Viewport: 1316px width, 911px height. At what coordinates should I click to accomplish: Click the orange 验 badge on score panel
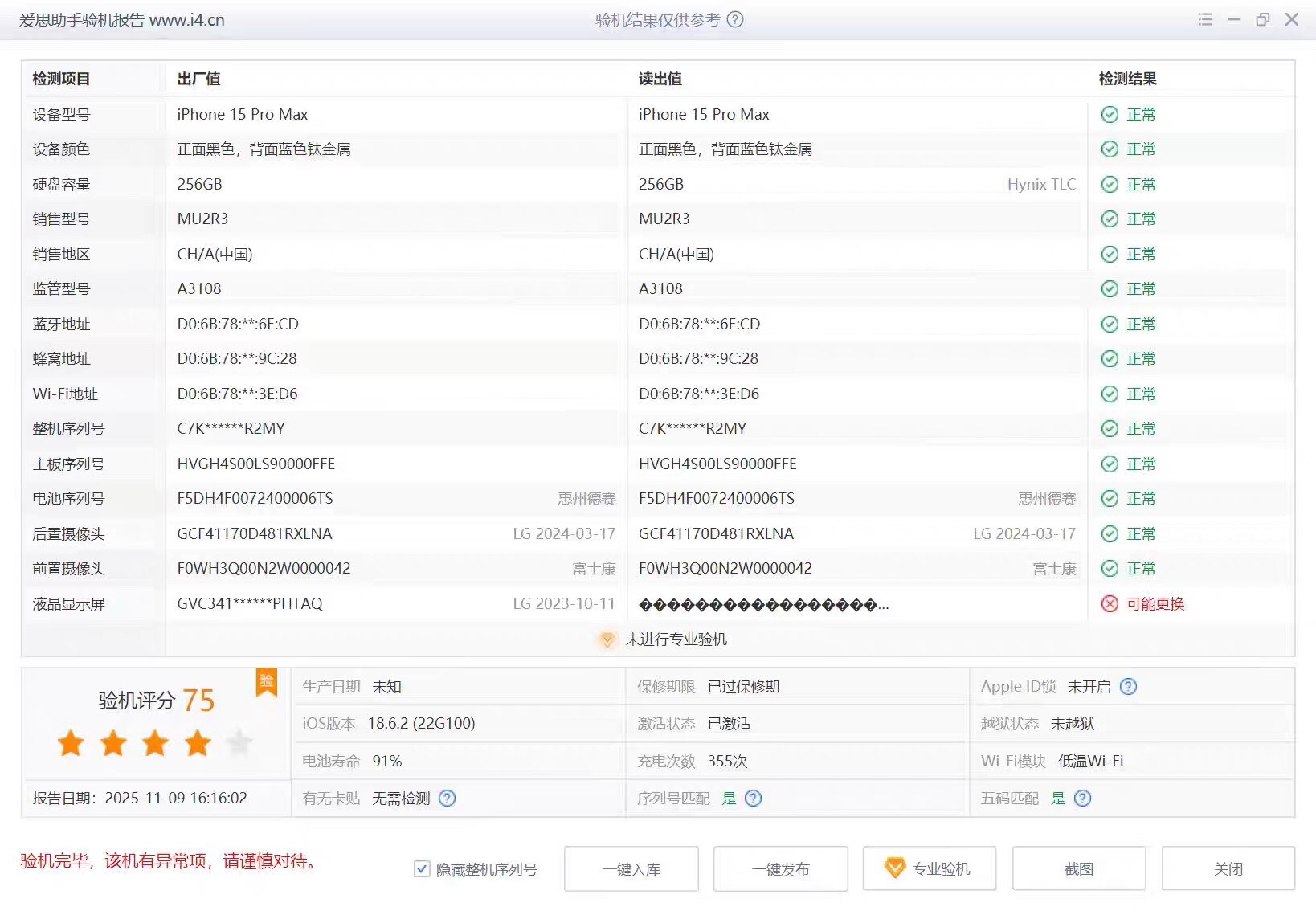(266, 682)
